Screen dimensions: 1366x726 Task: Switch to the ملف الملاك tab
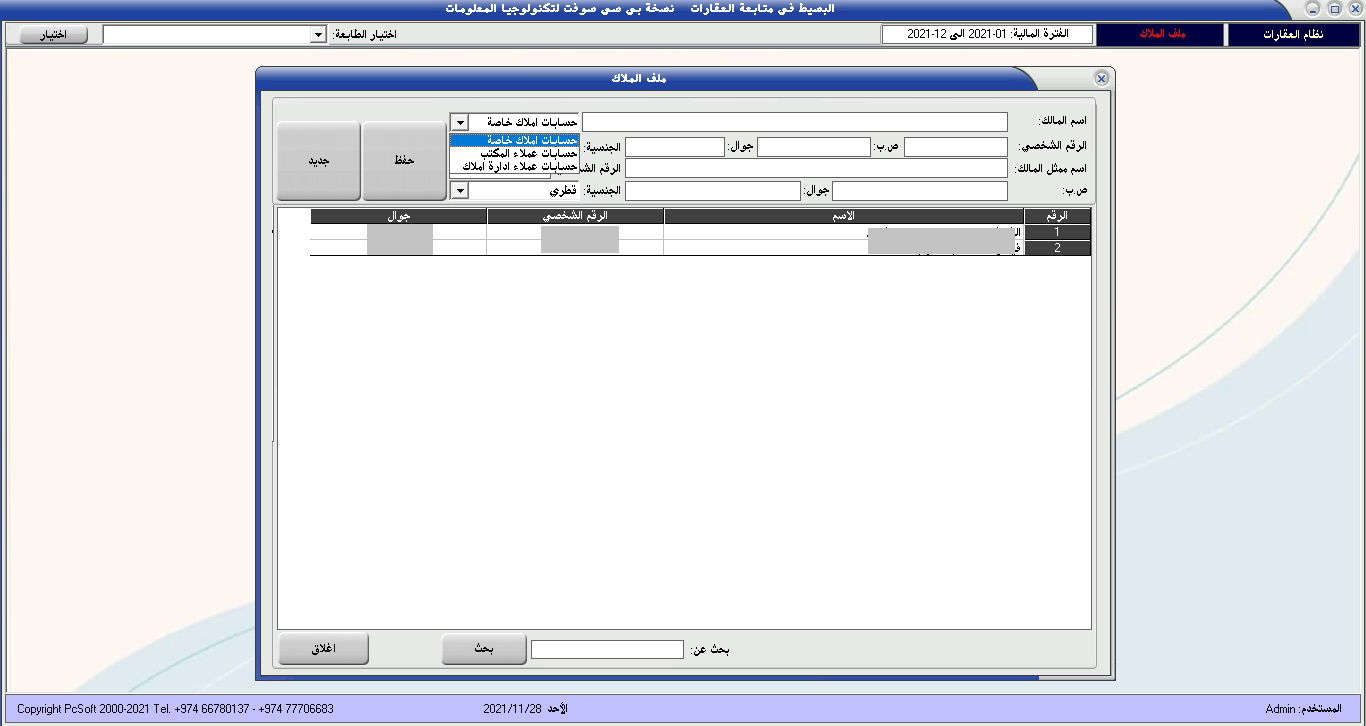click(x=1161, y=35)
